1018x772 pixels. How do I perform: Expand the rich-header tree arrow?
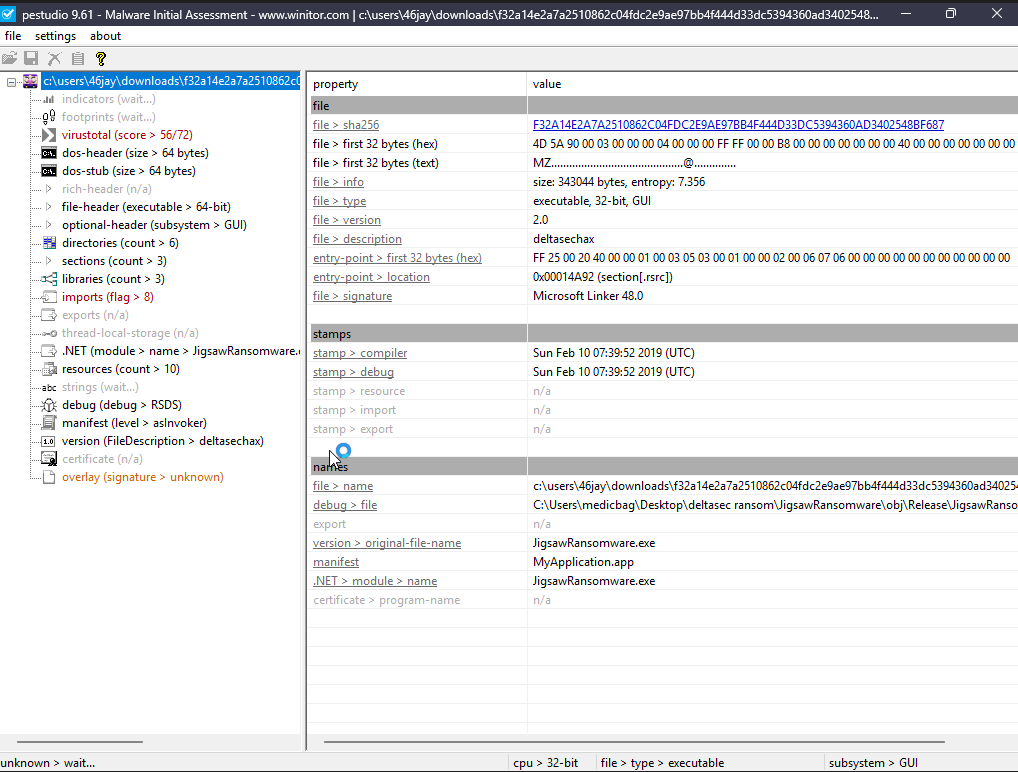[49, 189]
